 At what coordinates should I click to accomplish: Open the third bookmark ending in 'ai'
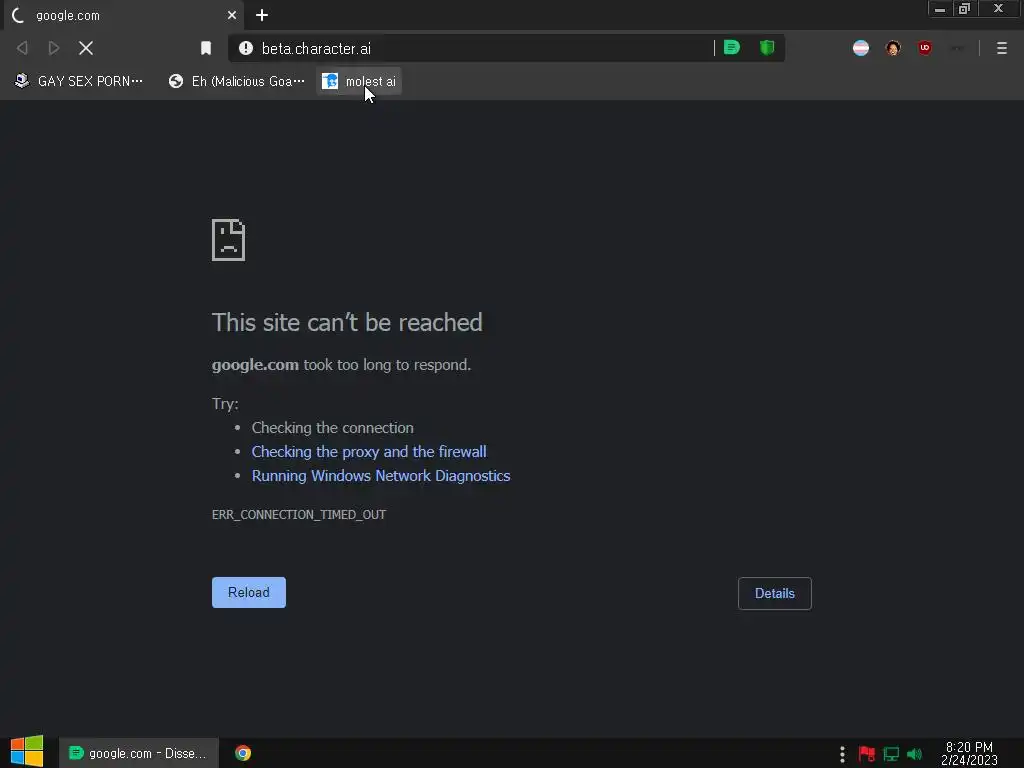pyautogui.click(x=359, y=81)
